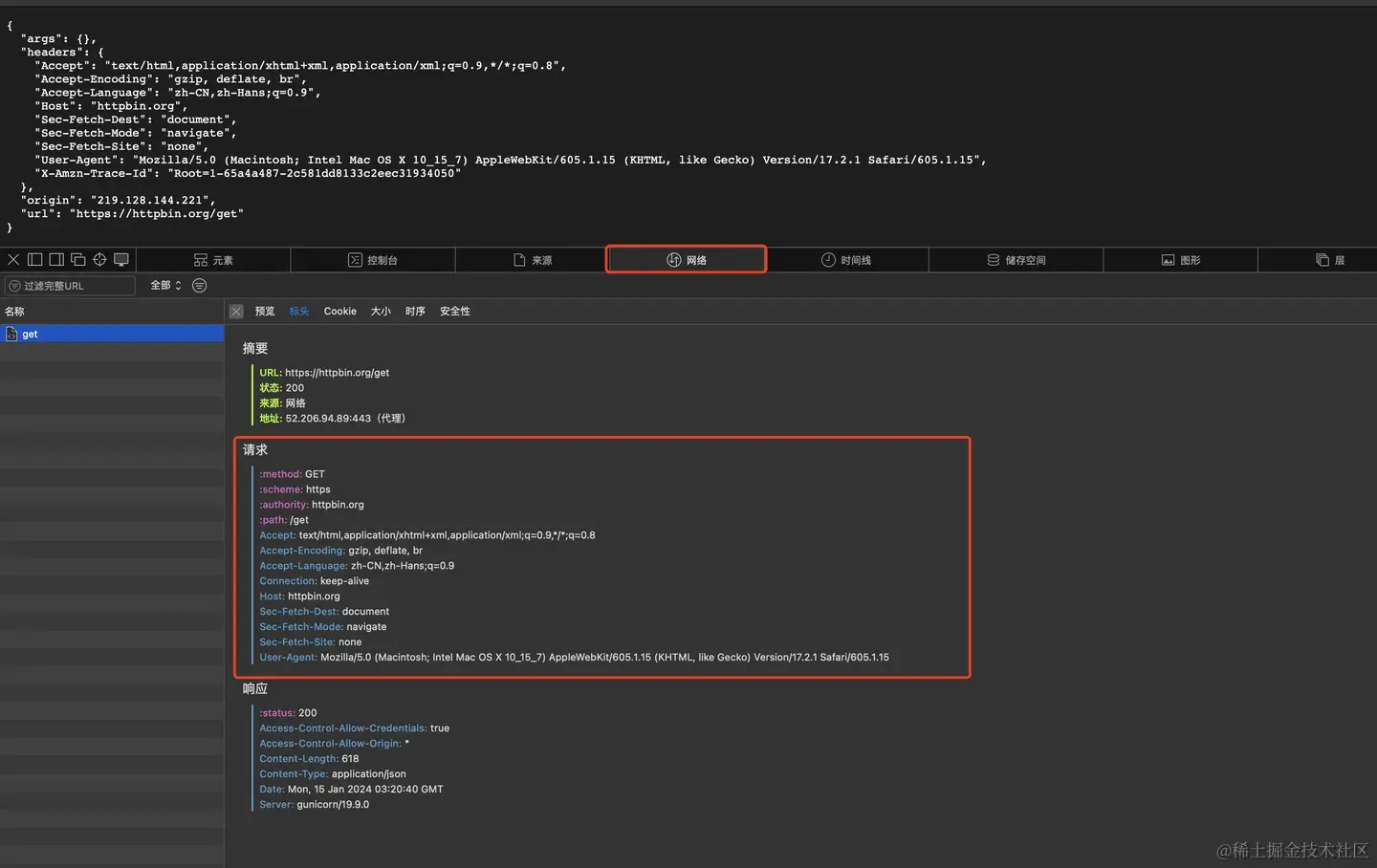The height and width of the screenshot is (868, 1377).
Task: Click the circular filter options icon
Action: pos(199,286)
